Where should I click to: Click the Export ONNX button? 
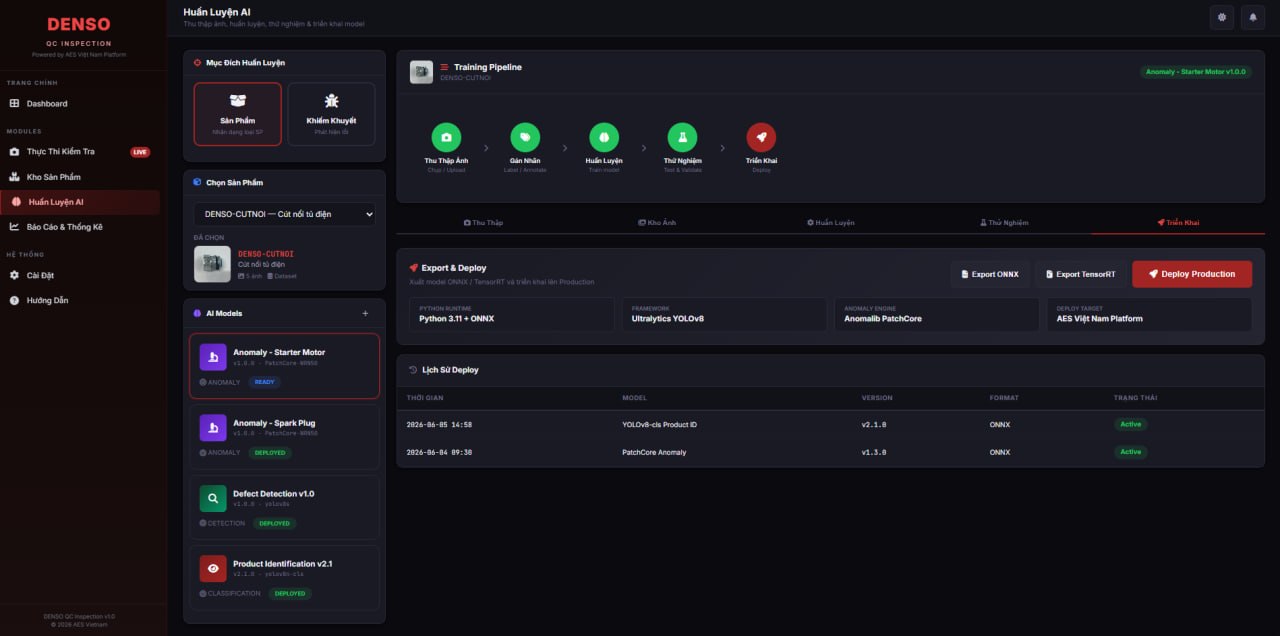[989, 274]
